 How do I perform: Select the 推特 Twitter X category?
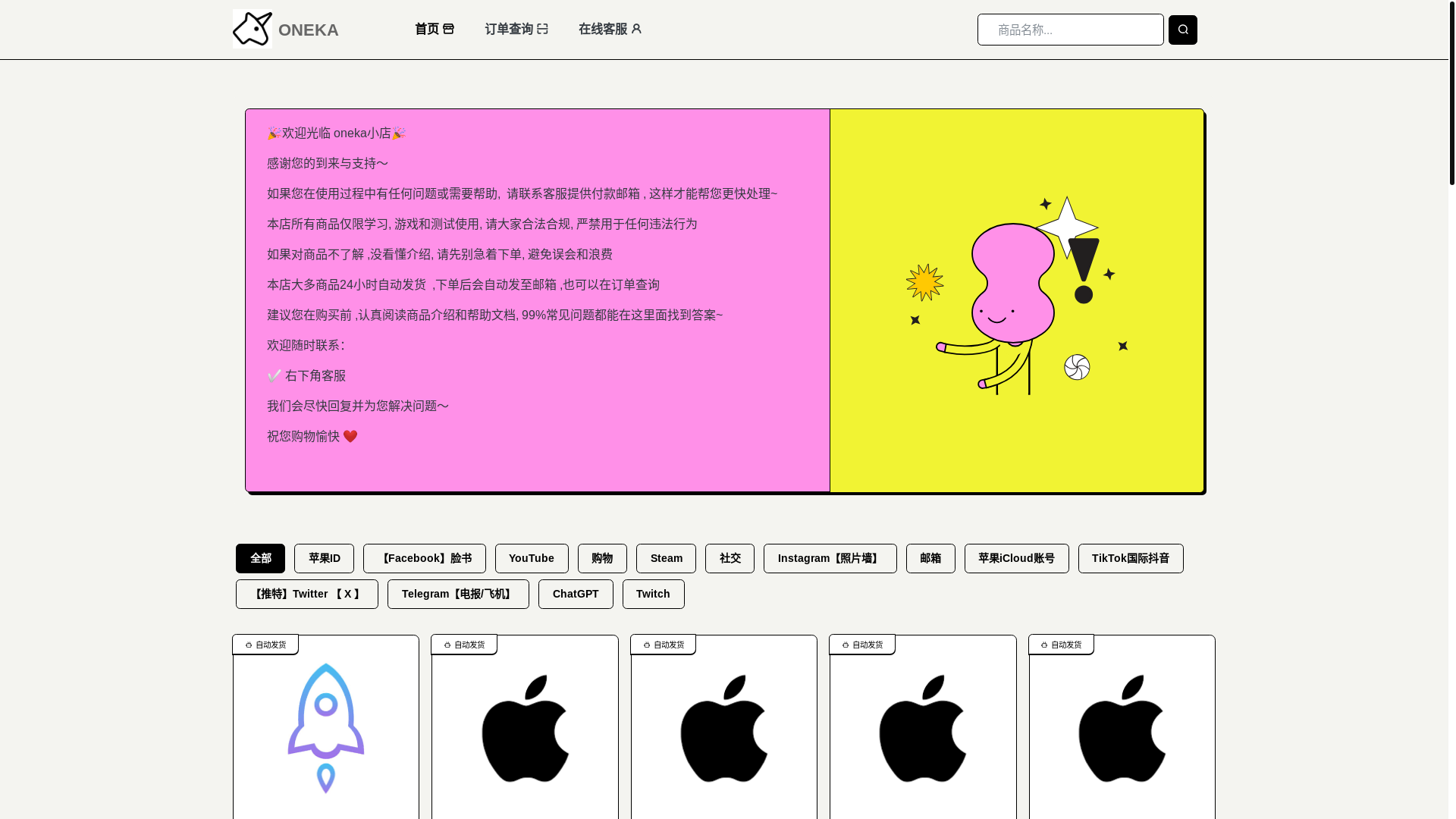tap(306, 594)
